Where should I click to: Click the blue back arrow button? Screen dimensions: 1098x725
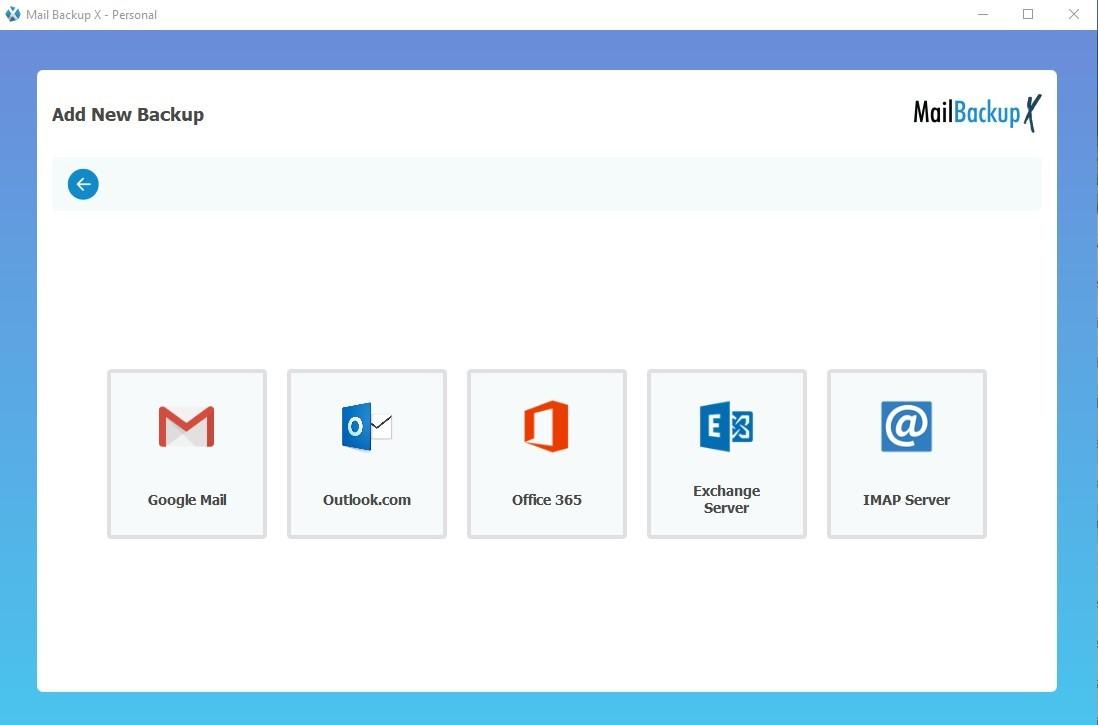[83, 184]
